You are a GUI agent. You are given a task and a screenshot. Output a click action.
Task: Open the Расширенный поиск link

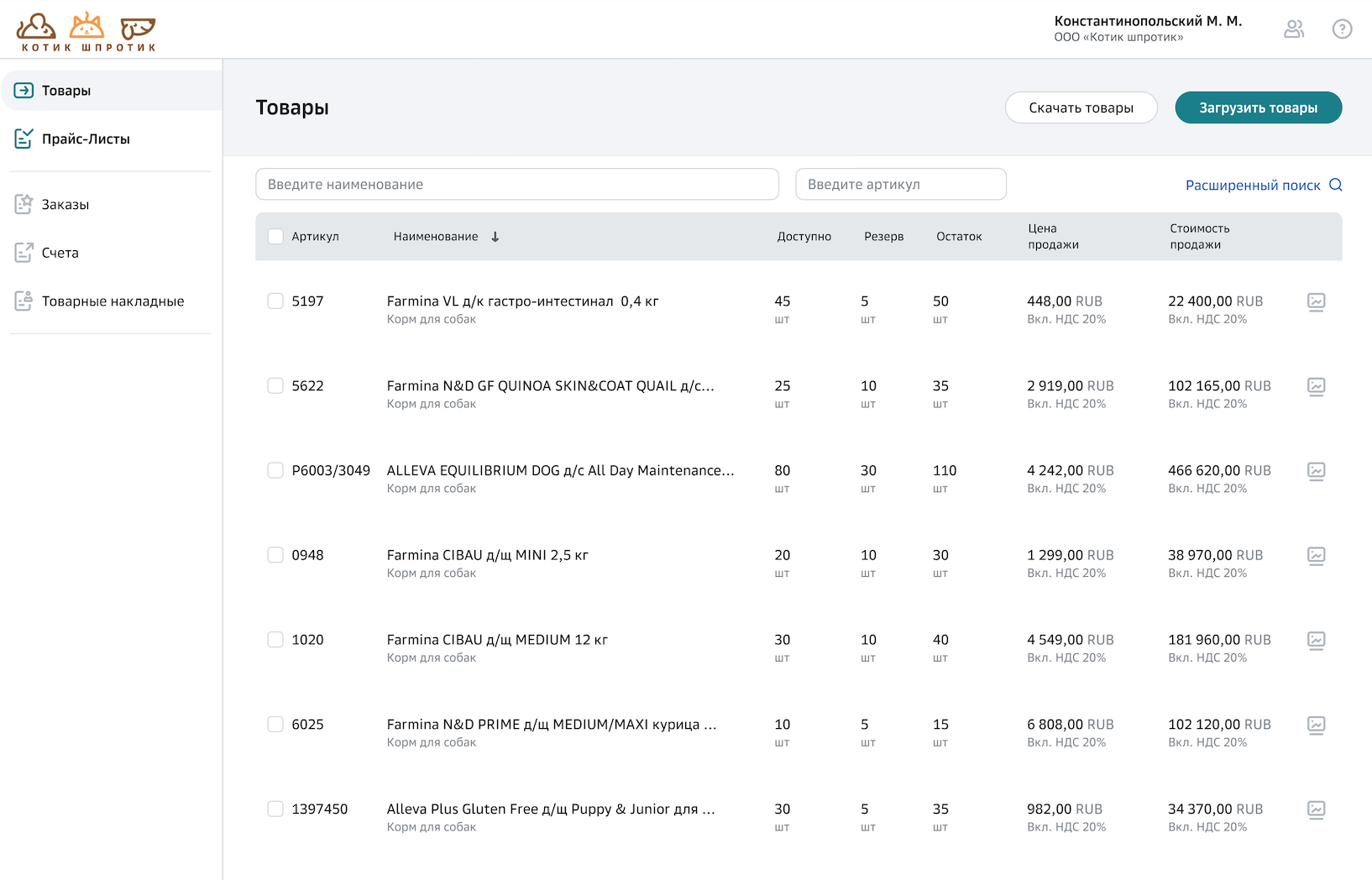(1253, 186)
